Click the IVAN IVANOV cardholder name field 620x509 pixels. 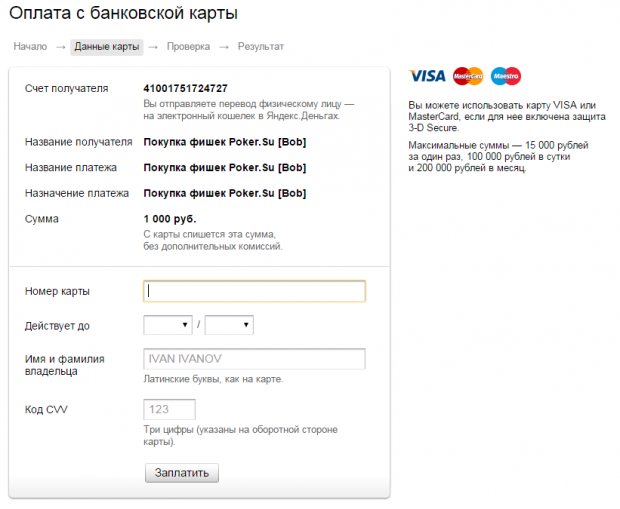[254, 359]
